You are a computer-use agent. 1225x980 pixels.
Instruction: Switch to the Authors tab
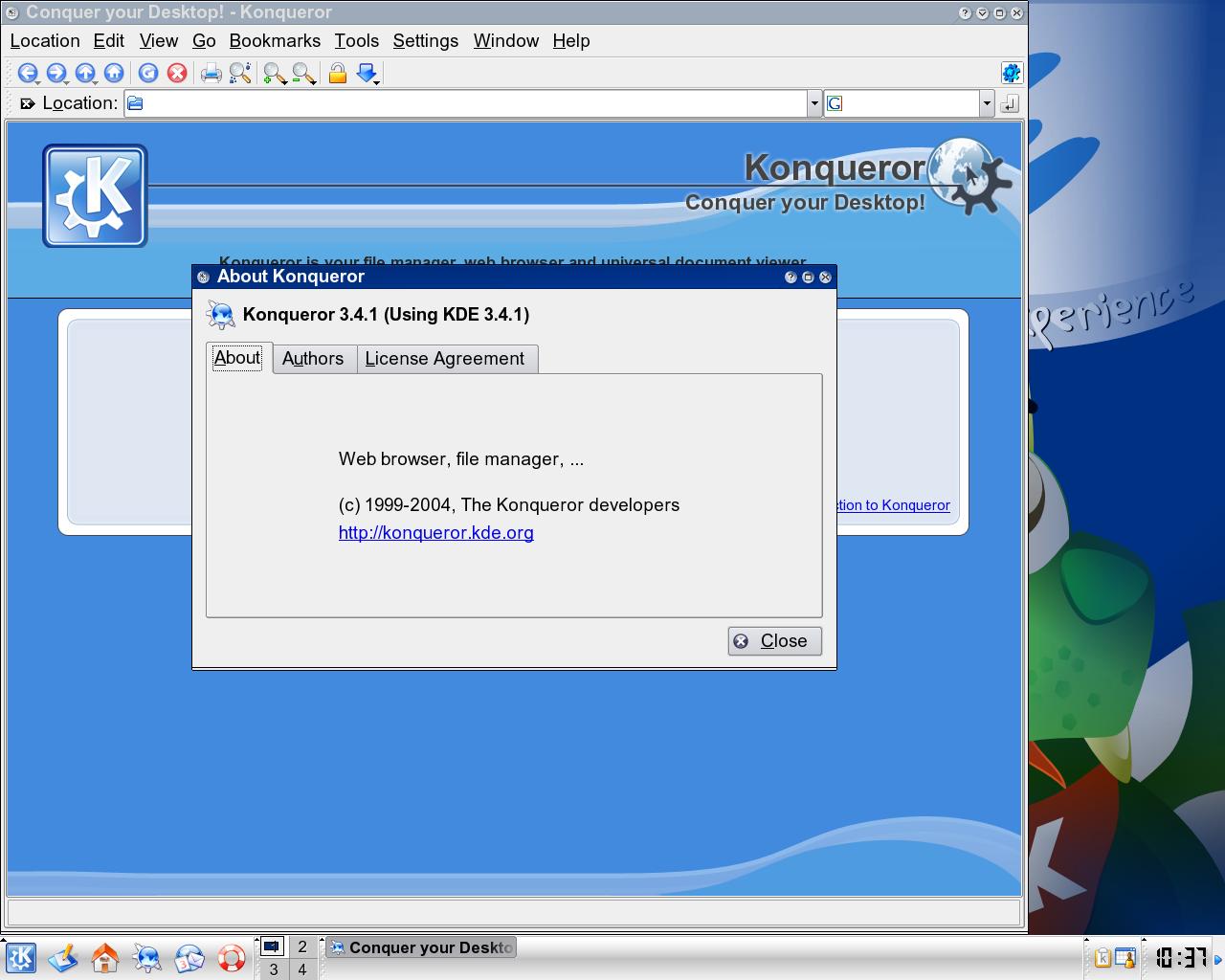313,359
